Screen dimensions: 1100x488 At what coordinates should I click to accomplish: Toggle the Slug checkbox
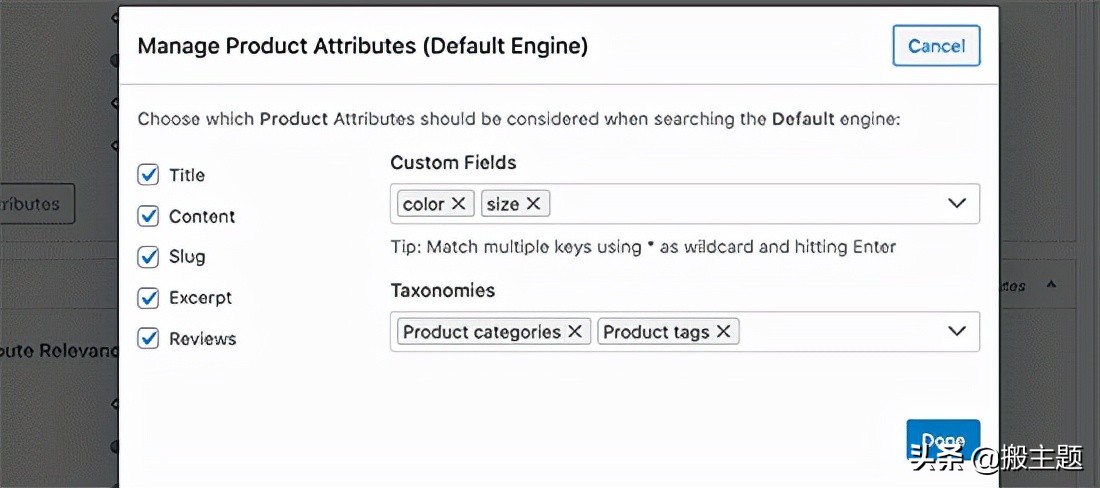click(x=148, y=257)
